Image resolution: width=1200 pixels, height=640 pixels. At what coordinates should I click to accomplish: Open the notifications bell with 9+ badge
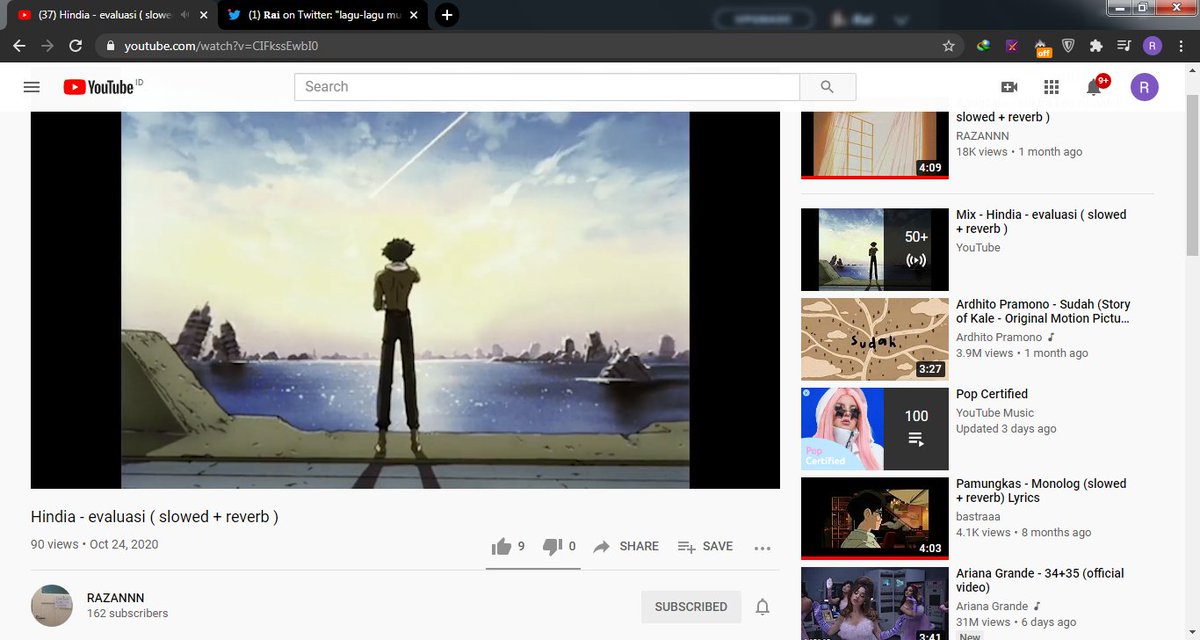pyautogui.click(x=1096, y=86)
